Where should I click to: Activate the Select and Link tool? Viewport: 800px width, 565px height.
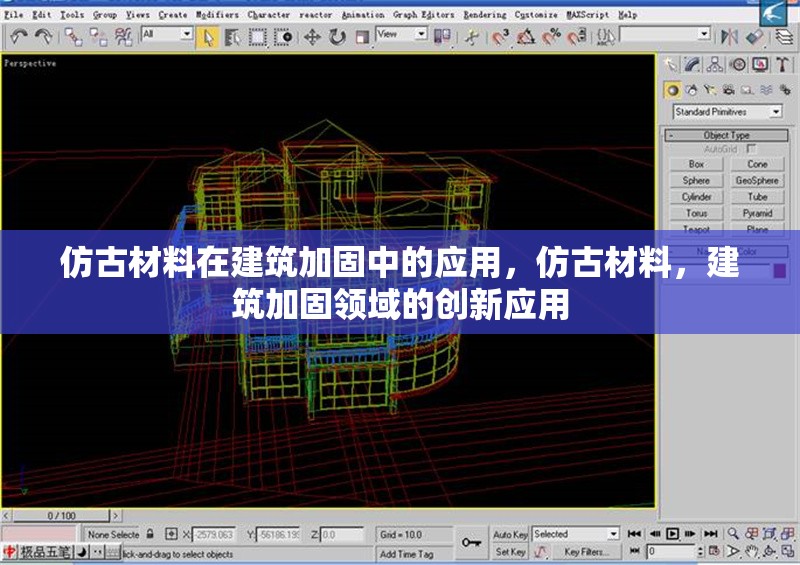click(x=73, y=37)
